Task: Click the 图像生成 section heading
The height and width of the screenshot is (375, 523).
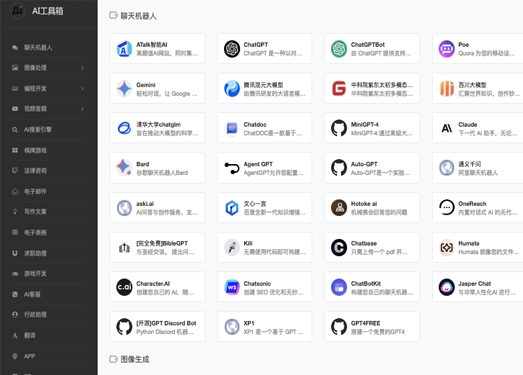Action: click(x=135, y=359)
